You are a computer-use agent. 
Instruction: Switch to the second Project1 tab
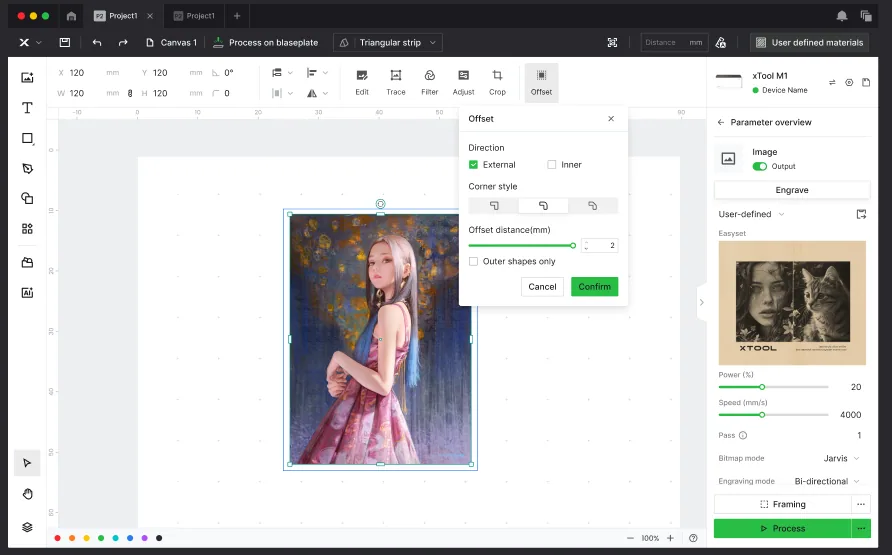(x=195, y=16)
